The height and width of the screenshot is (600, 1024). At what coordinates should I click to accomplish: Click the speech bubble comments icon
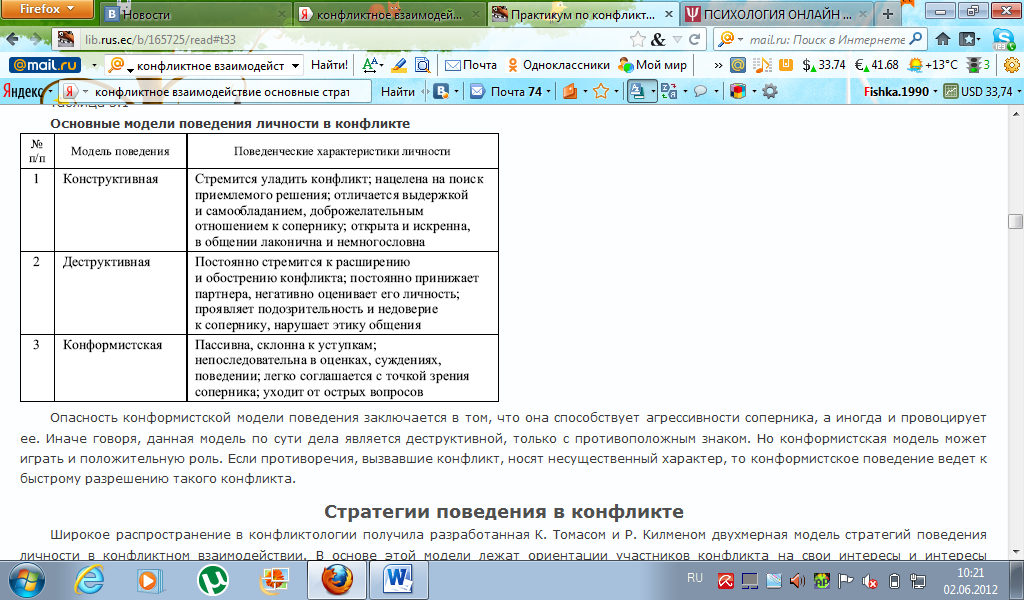pos(701,91)
